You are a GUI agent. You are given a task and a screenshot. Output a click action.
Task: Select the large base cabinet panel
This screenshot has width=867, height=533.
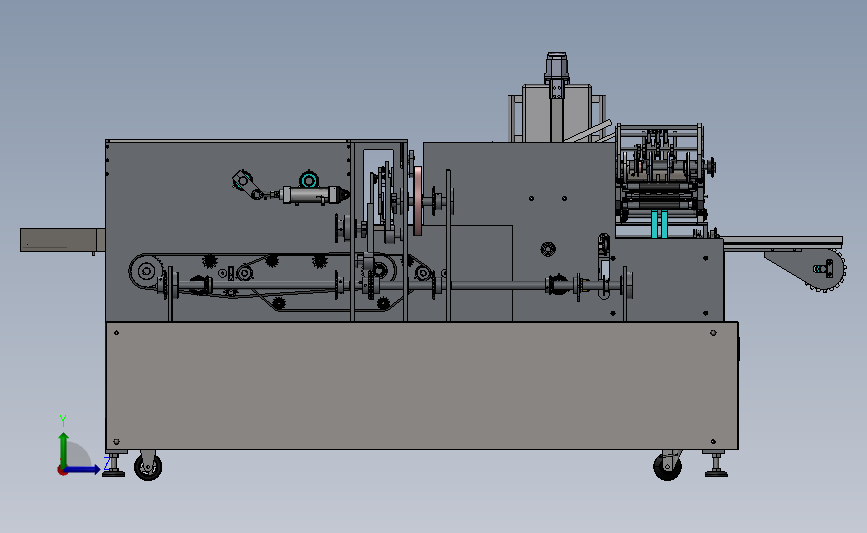pos(422,385)
